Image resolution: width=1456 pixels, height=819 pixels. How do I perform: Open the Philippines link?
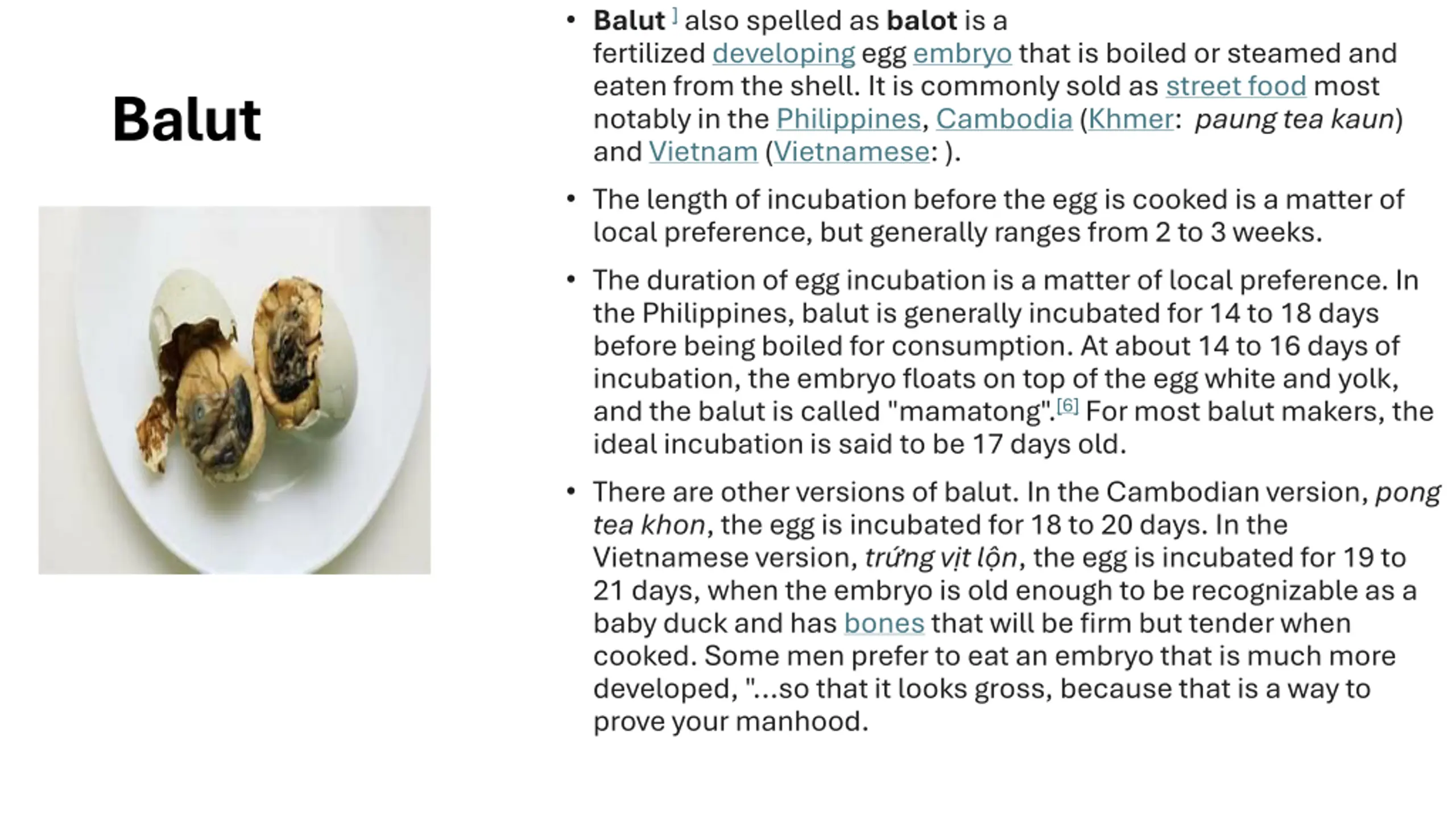[x=848, y=119]
